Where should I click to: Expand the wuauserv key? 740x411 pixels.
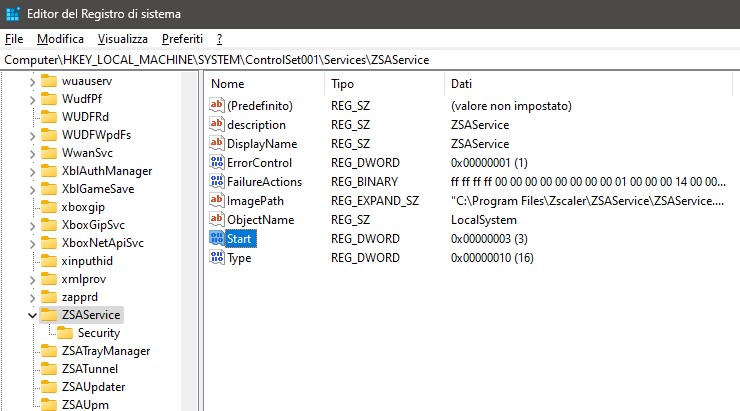32,82
